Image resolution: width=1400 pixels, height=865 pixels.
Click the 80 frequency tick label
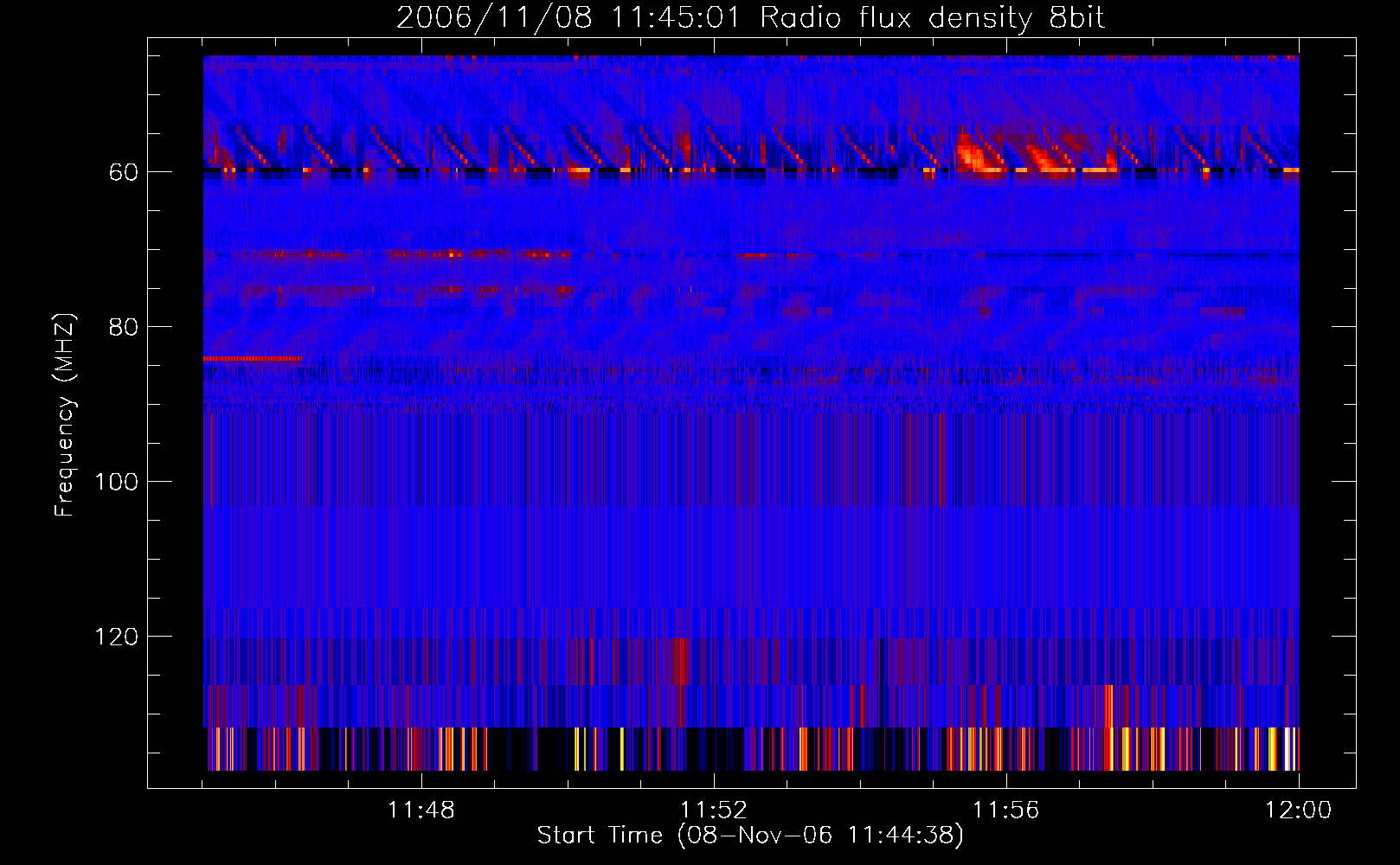tap(123, 327)
